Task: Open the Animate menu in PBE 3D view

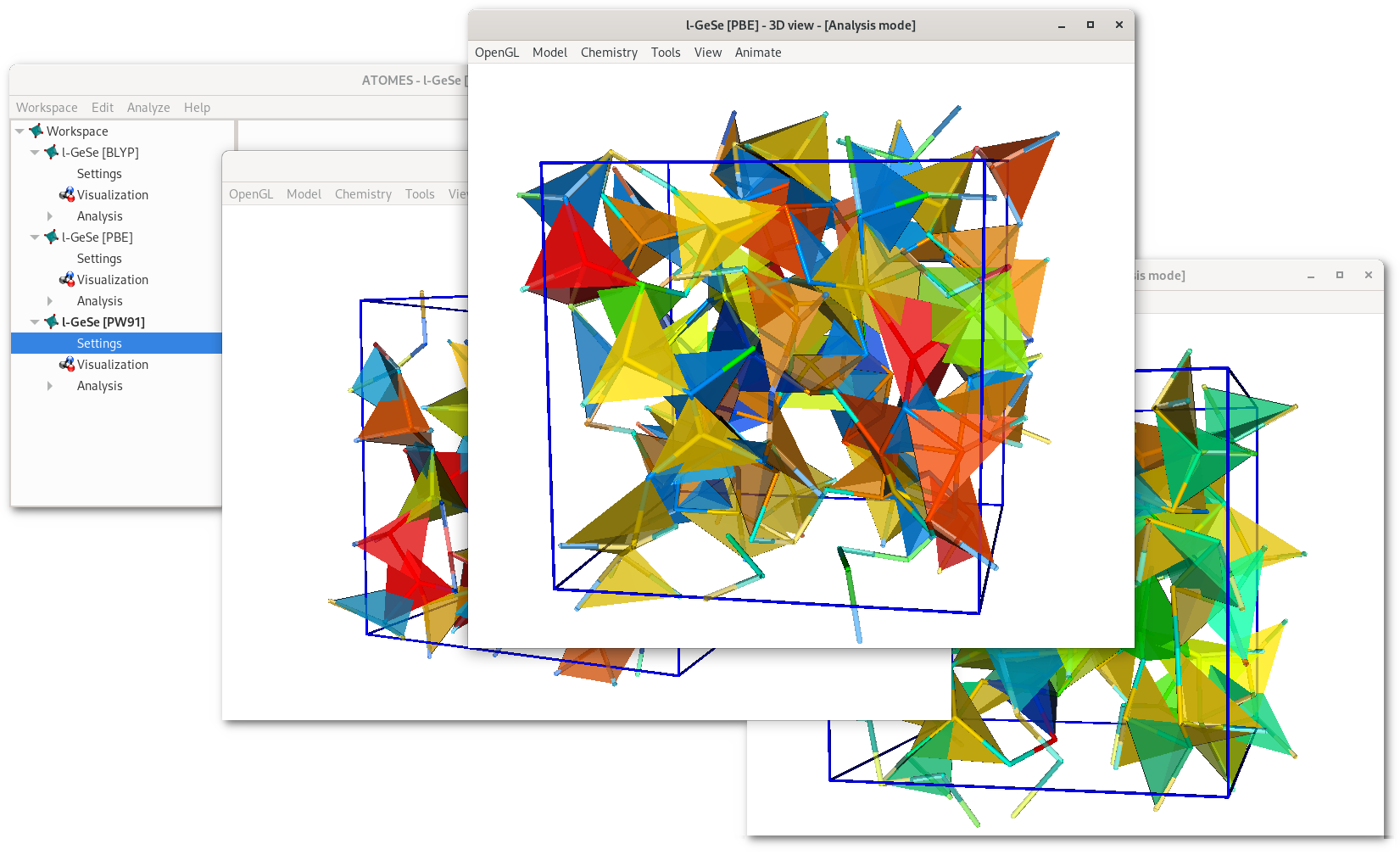Action: 757,53
